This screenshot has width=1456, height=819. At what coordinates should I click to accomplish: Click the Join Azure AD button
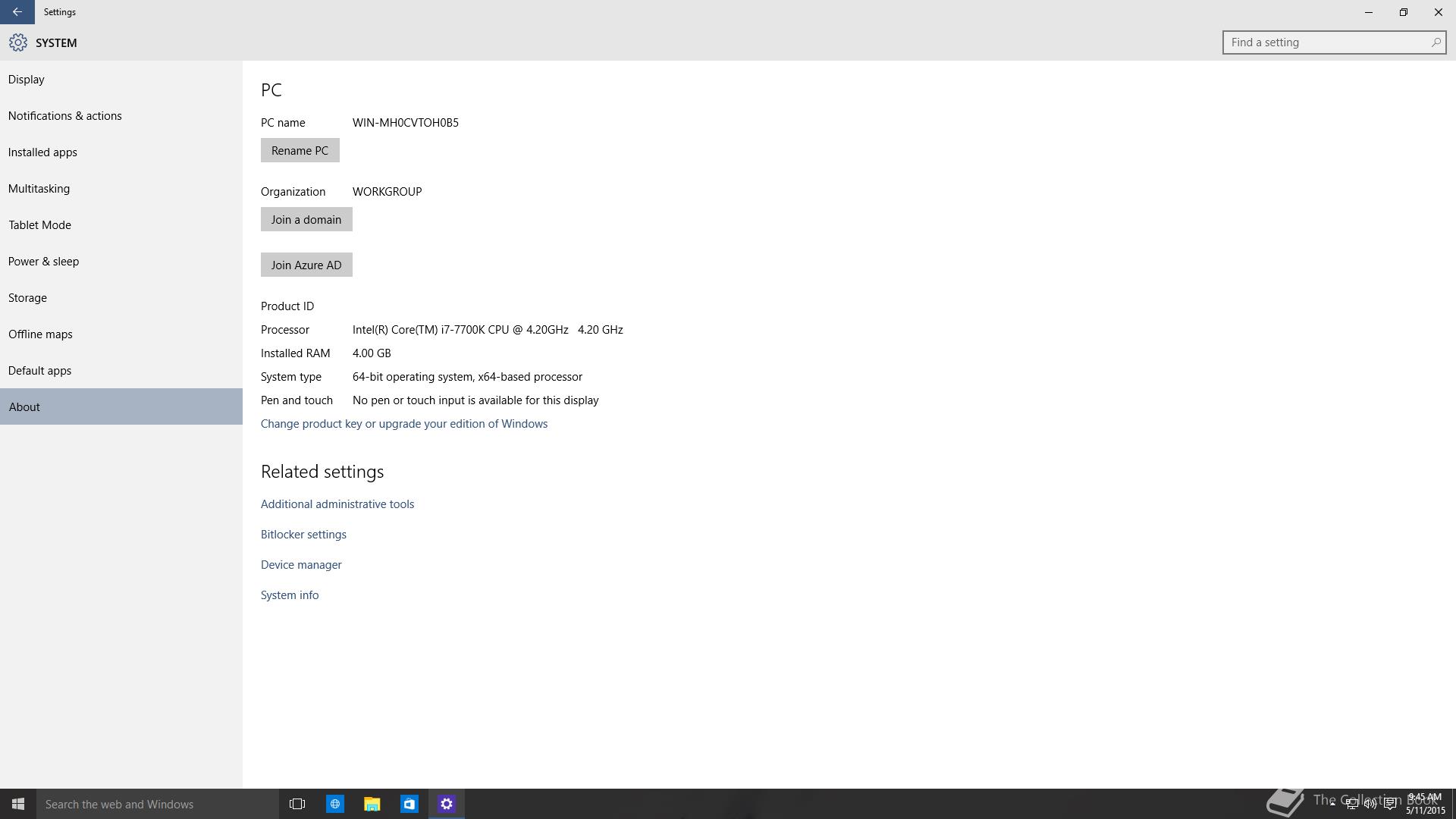click(306, 265)
